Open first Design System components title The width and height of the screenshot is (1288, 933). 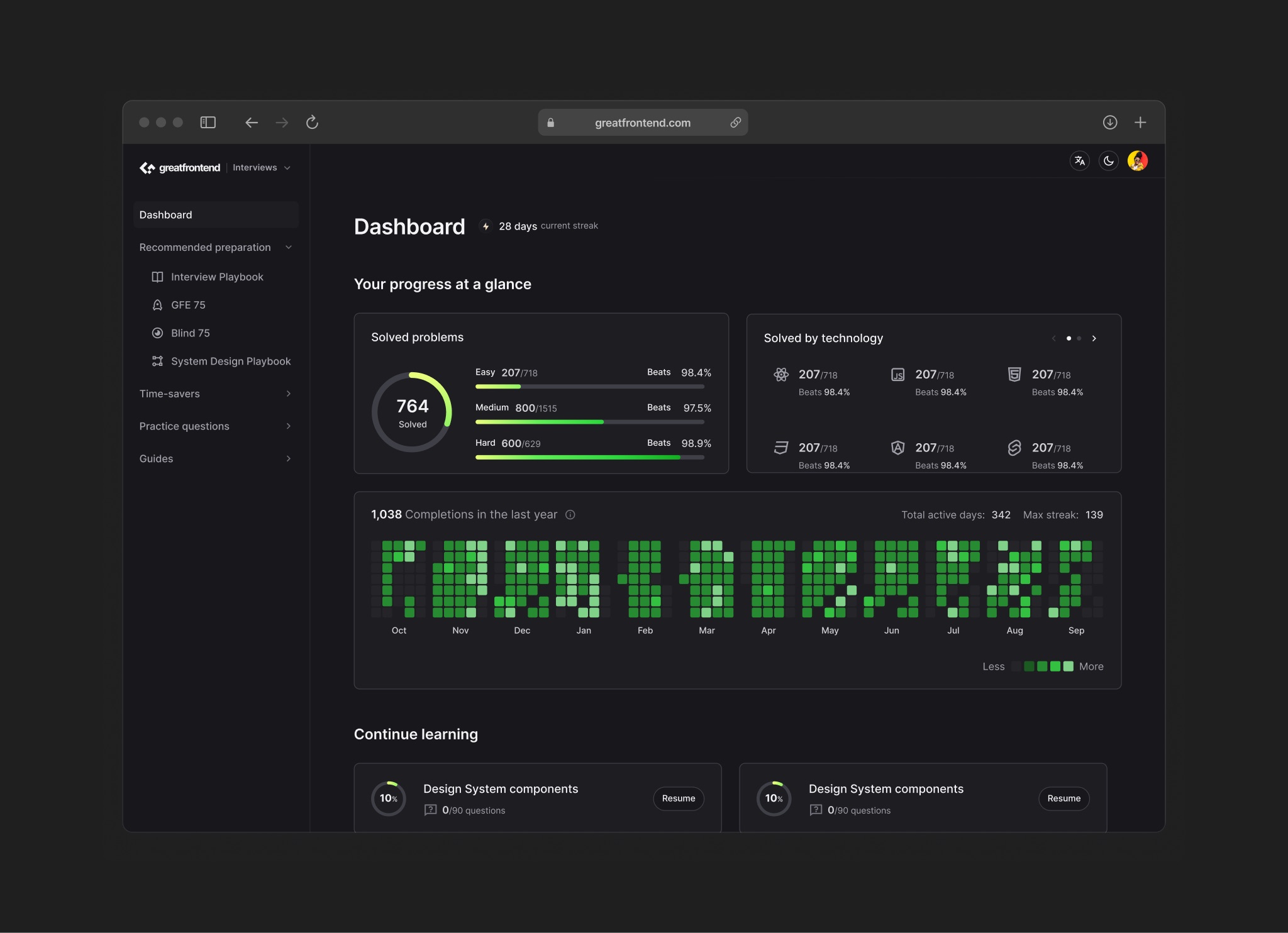point(501,789)
